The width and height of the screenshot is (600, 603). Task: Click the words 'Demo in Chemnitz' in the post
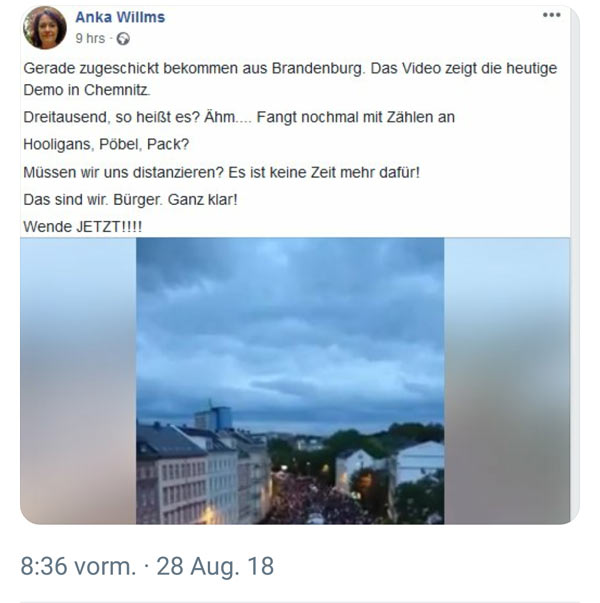[x=85, y=90]
